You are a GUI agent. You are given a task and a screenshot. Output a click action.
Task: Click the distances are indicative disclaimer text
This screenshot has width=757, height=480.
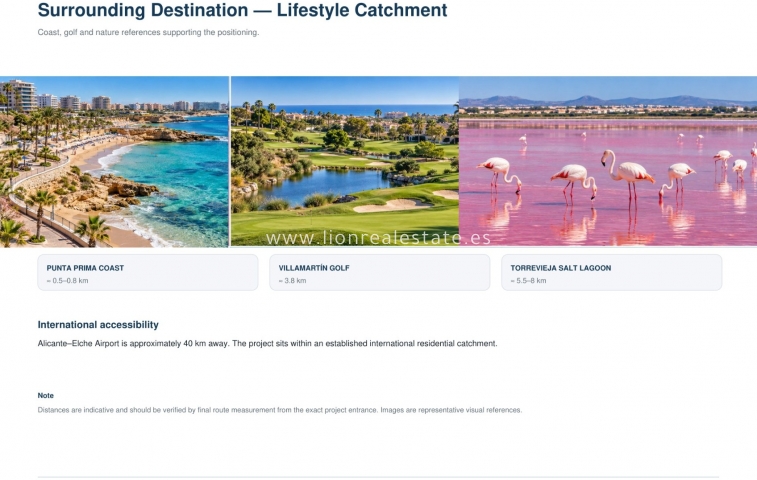coord(280,410)
